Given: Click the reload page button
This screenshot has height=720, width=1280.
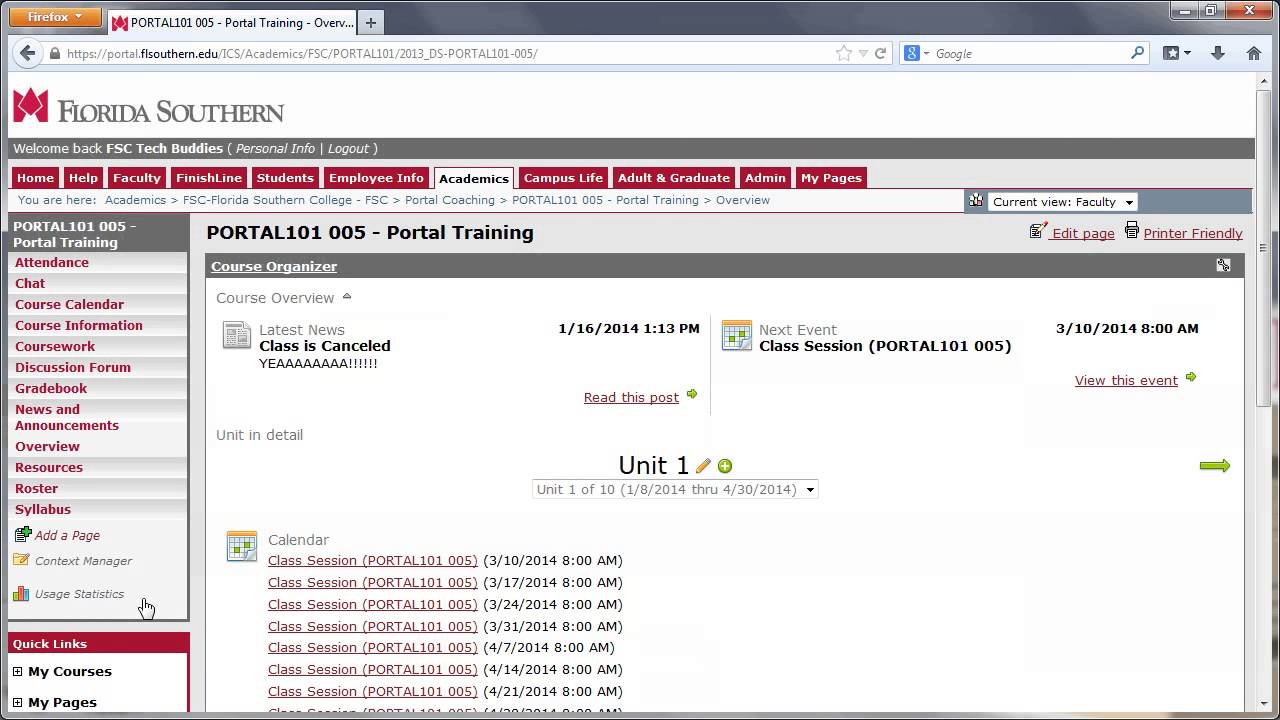Looking at the screenshot, I should coord(881,54).
